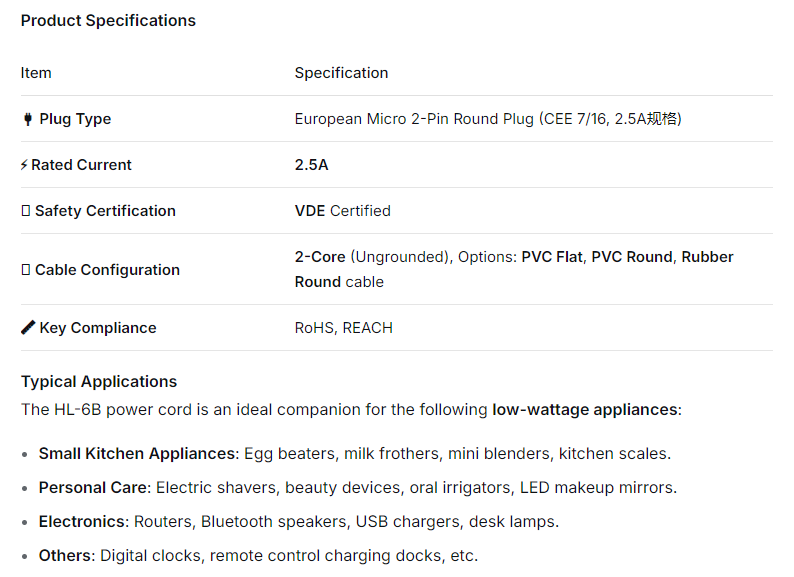Click the PVC Flat cable option
This screenshot has height=577, width=794.
point(552,257)
